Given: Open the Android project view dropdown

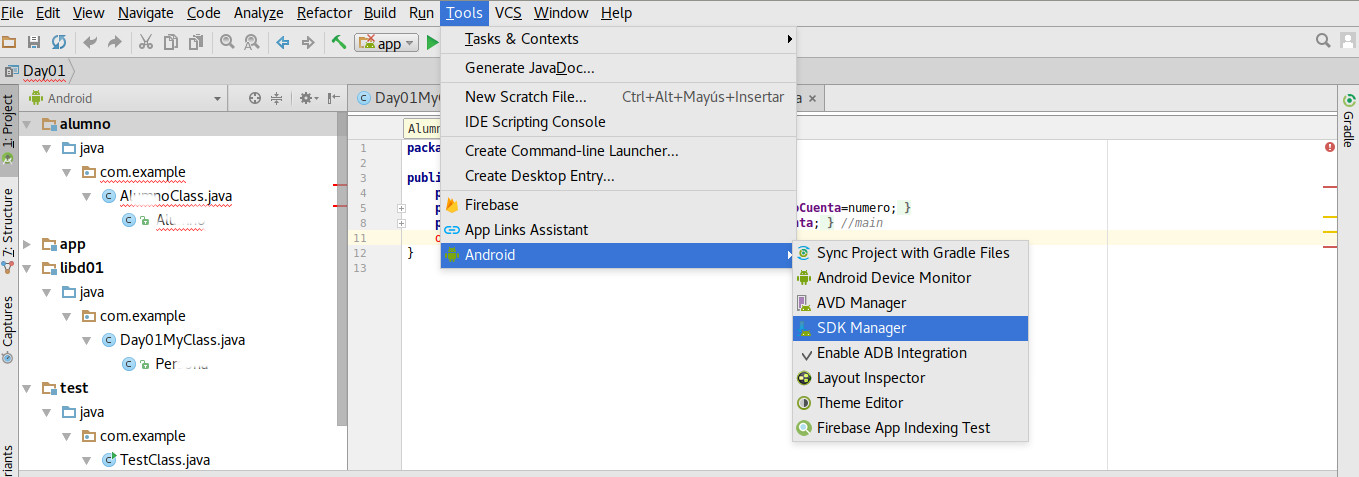Looking at the screenshot, I should [x=125, y=98].
